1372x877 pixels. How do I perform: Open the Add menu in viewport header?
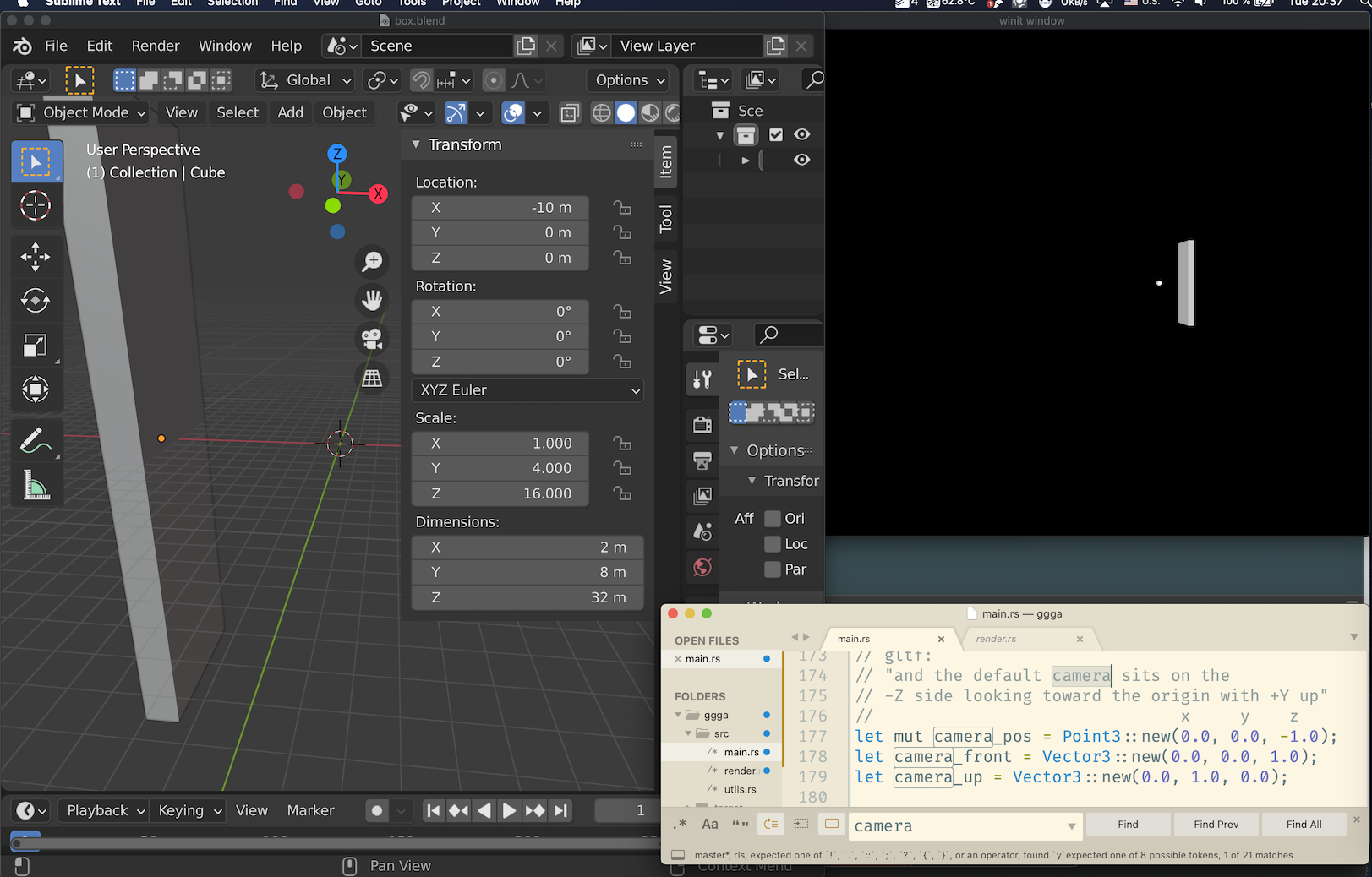point(290,112)
